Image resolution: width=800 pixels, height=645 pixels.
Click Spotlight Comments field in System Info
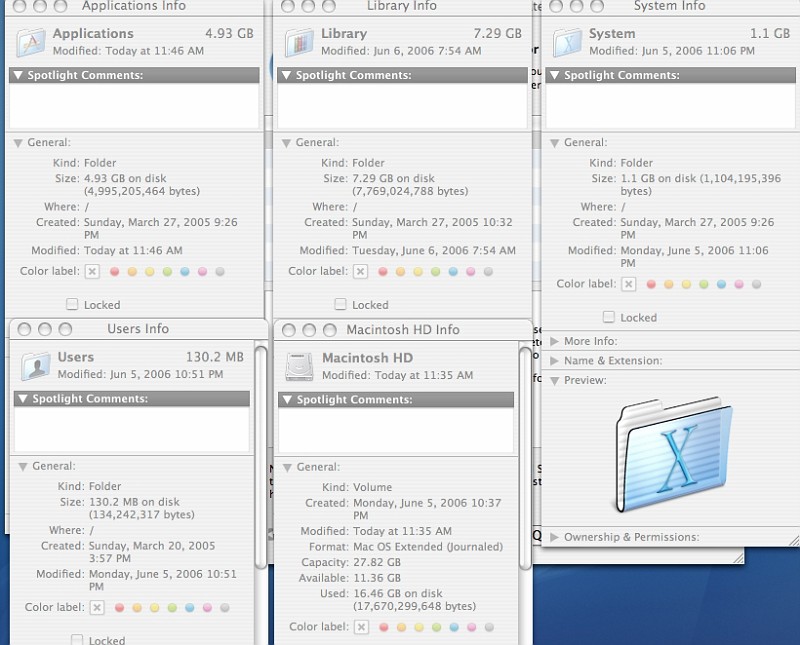670,106
